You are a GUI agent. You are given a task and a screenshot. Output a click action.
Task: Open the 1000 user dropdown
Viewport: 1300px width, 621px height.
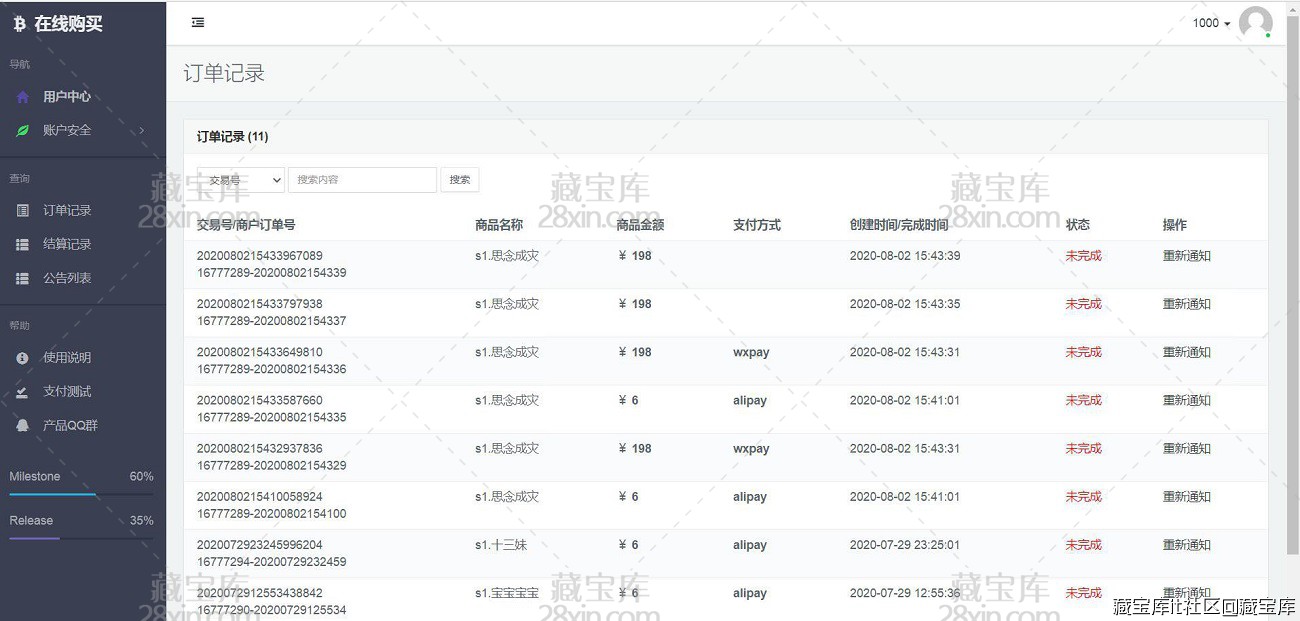[1211, 23]
